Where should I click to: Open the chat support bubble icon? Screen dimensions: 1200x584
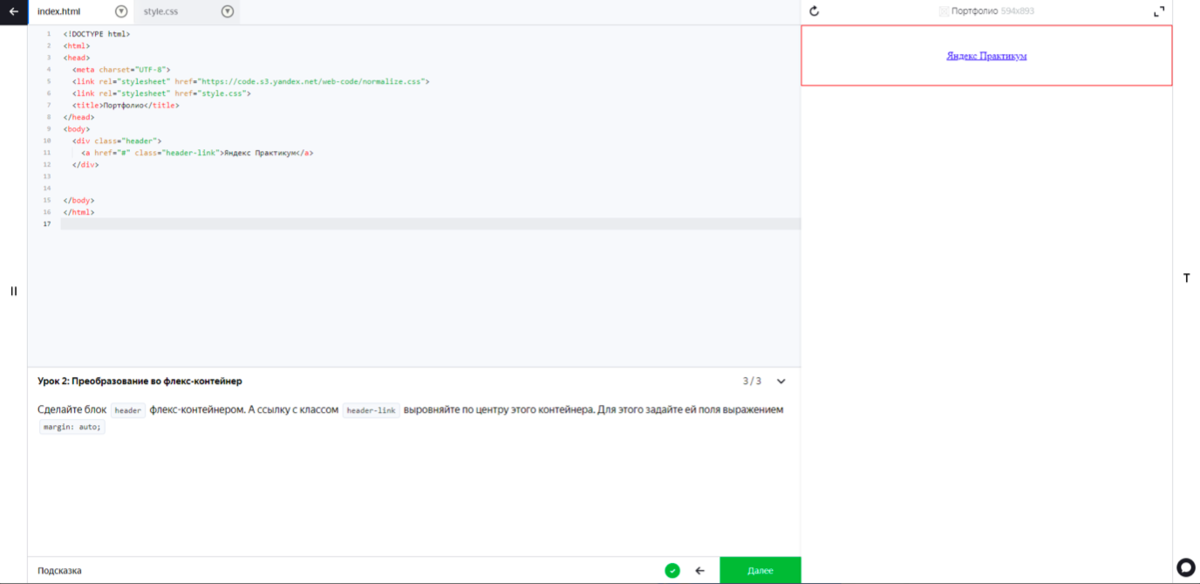point(1186,570)
